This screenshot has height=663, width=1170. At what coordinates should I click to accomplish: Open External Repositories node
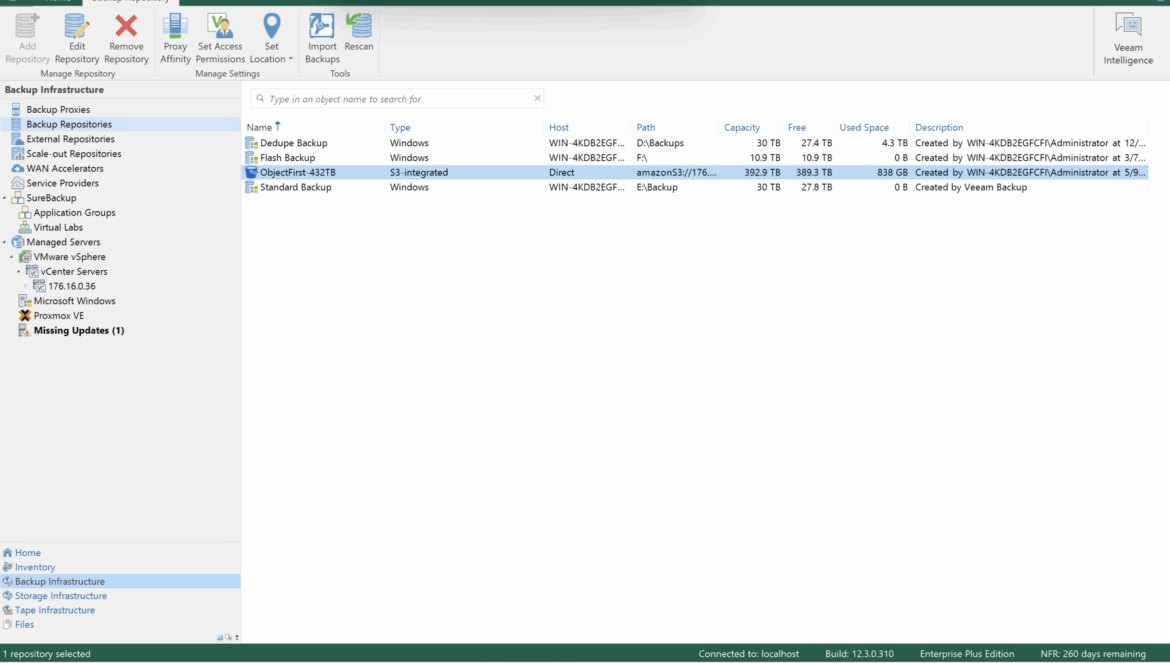70,139
